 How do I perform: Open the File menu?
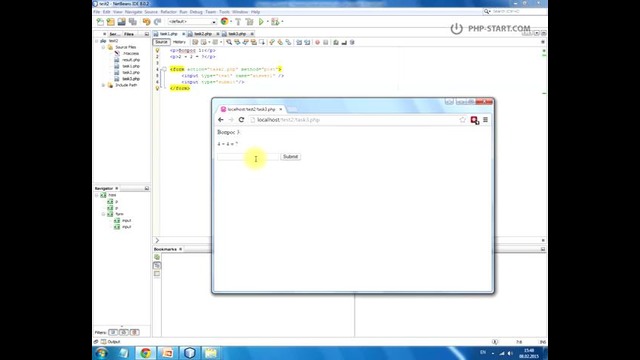[x=97, y=12]
